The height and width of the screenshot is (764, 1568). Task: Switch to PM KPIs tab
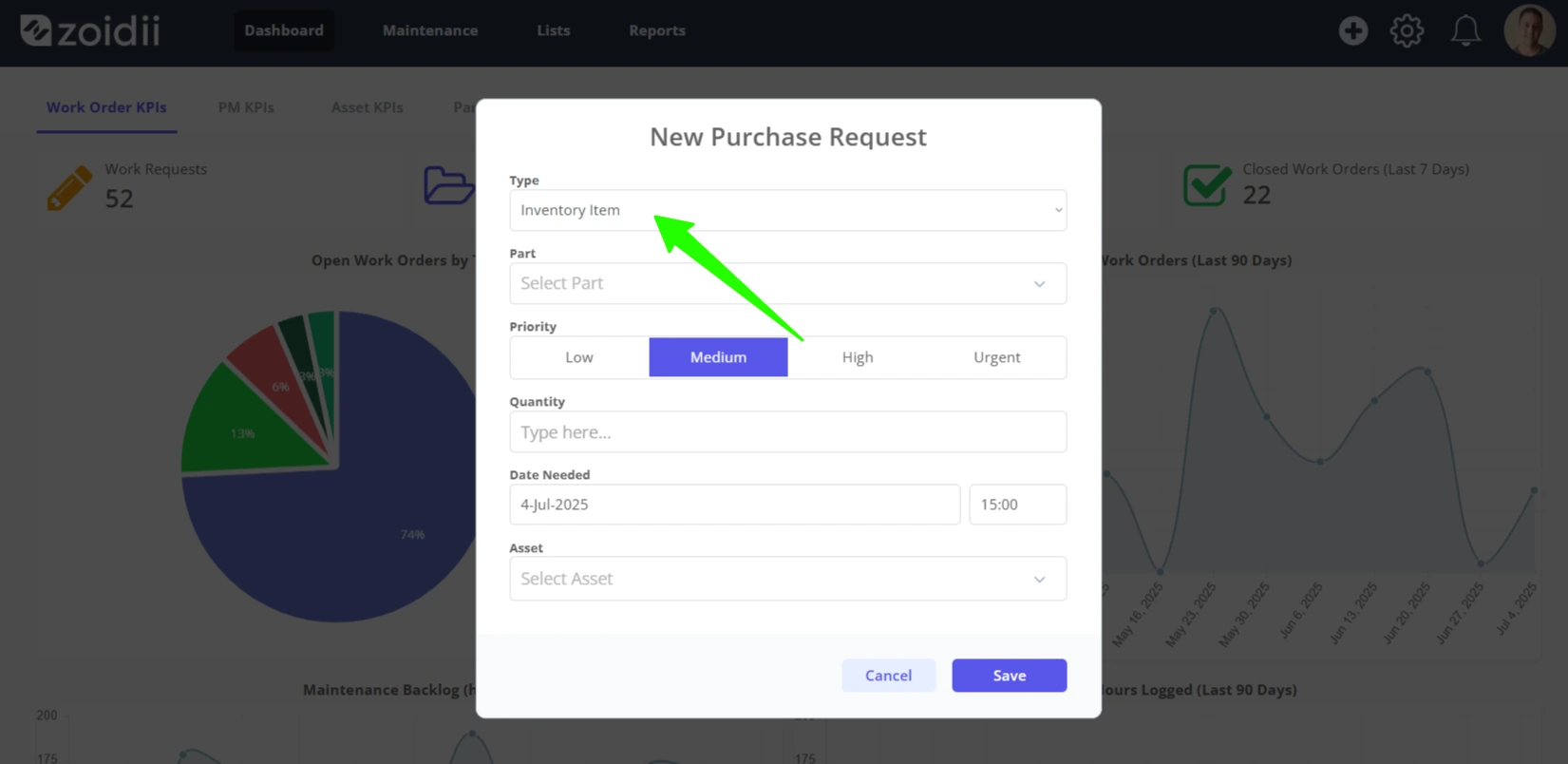(246, 107)
